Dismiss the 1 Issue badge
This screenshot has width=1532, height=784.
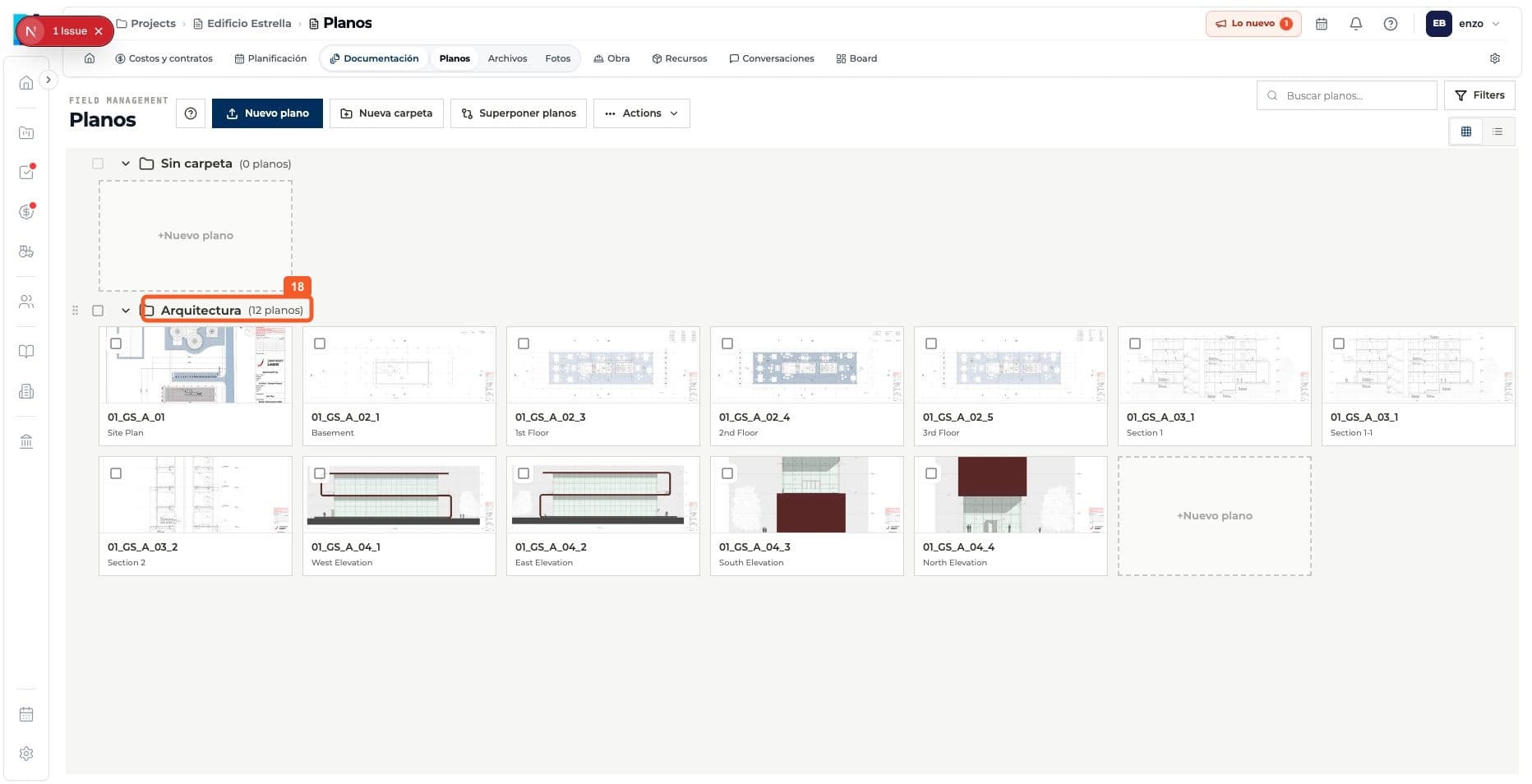pyautogui.click(x=99, y=31)
